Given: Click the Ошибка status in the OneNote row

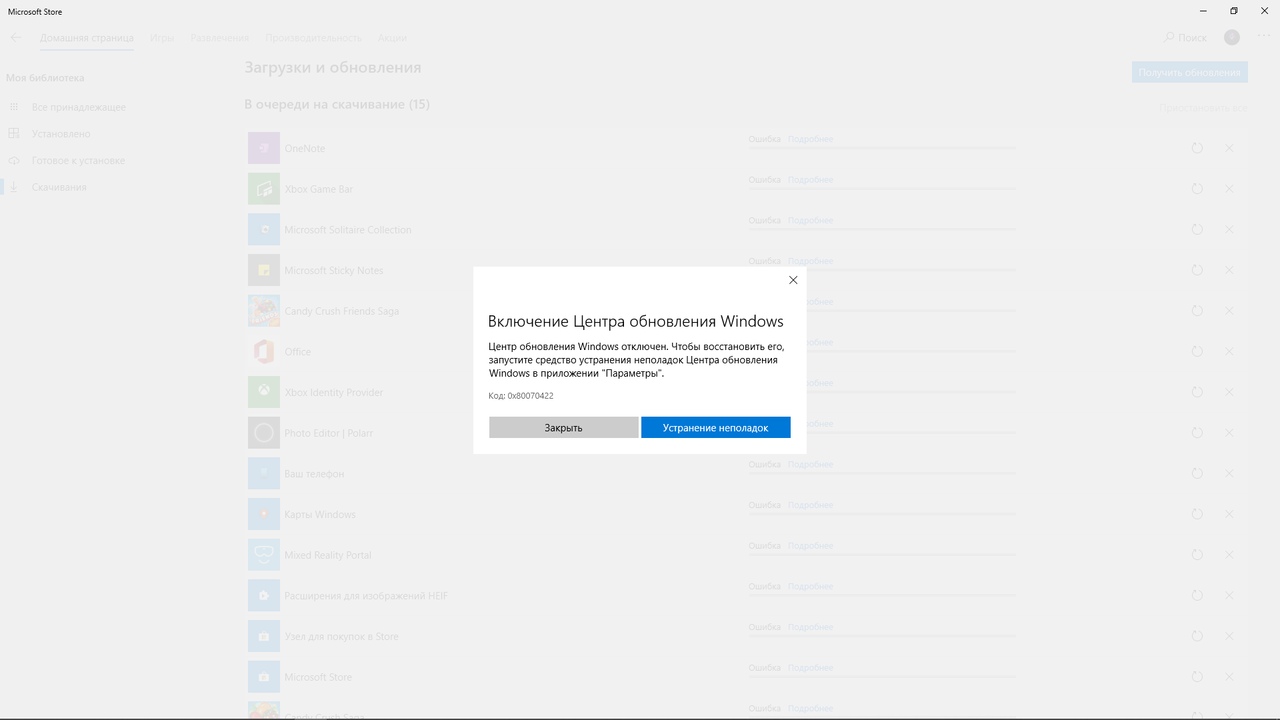Looking at the screenshot, I should pos(764,139).
